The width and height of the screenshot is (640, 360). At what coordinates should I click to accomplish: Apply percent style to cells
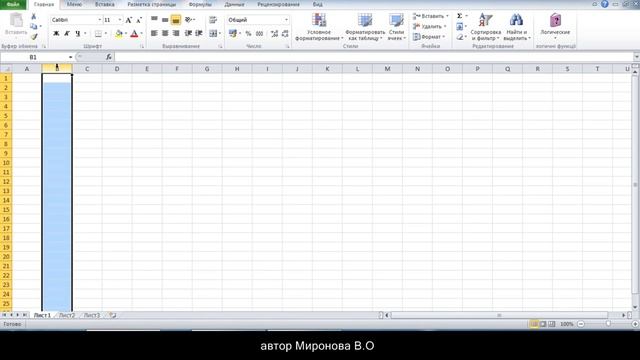[248, 33]
